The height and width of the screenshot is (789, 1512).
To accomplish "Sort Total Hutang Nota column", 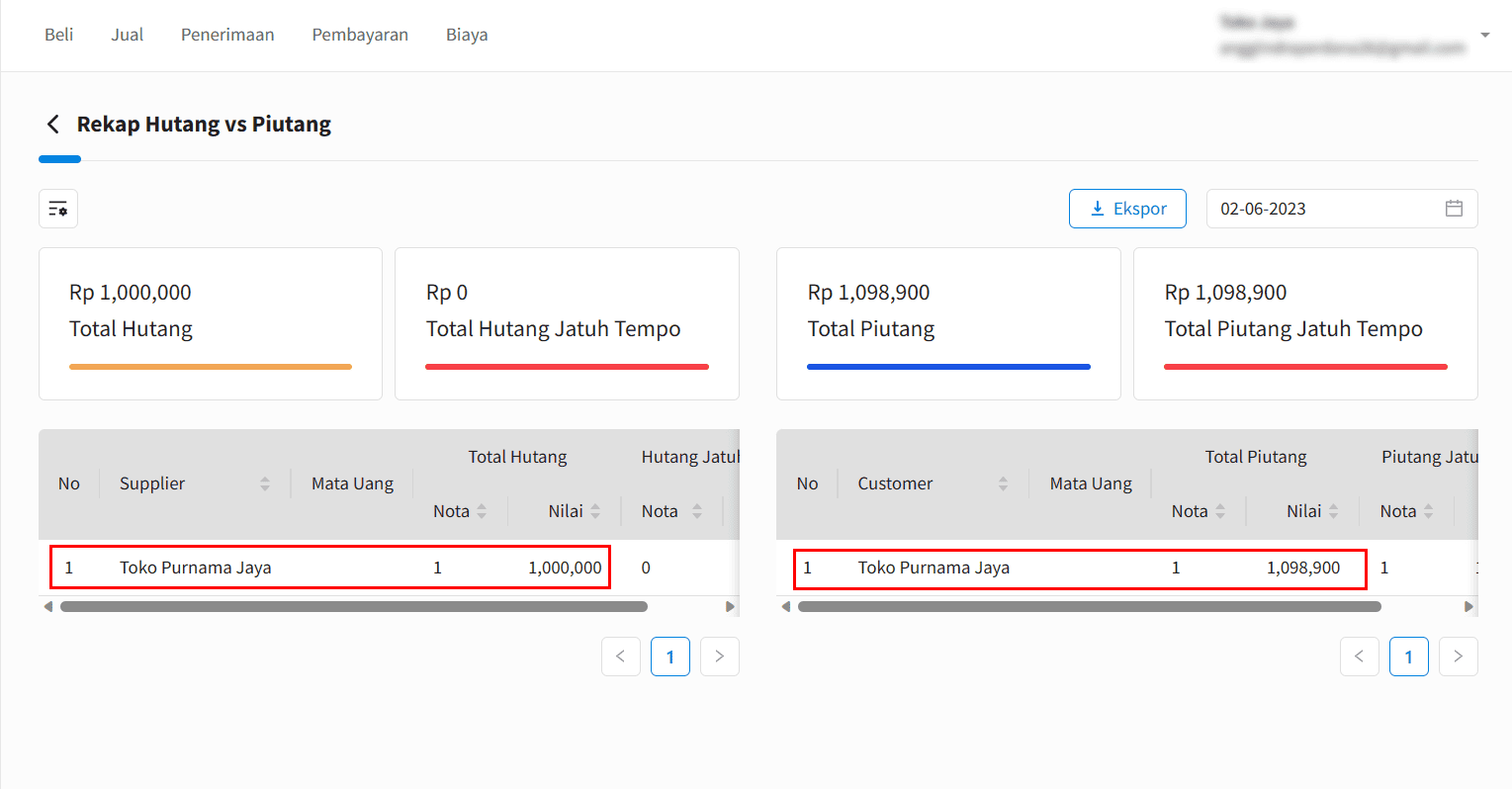I will (x=482, y=511).
